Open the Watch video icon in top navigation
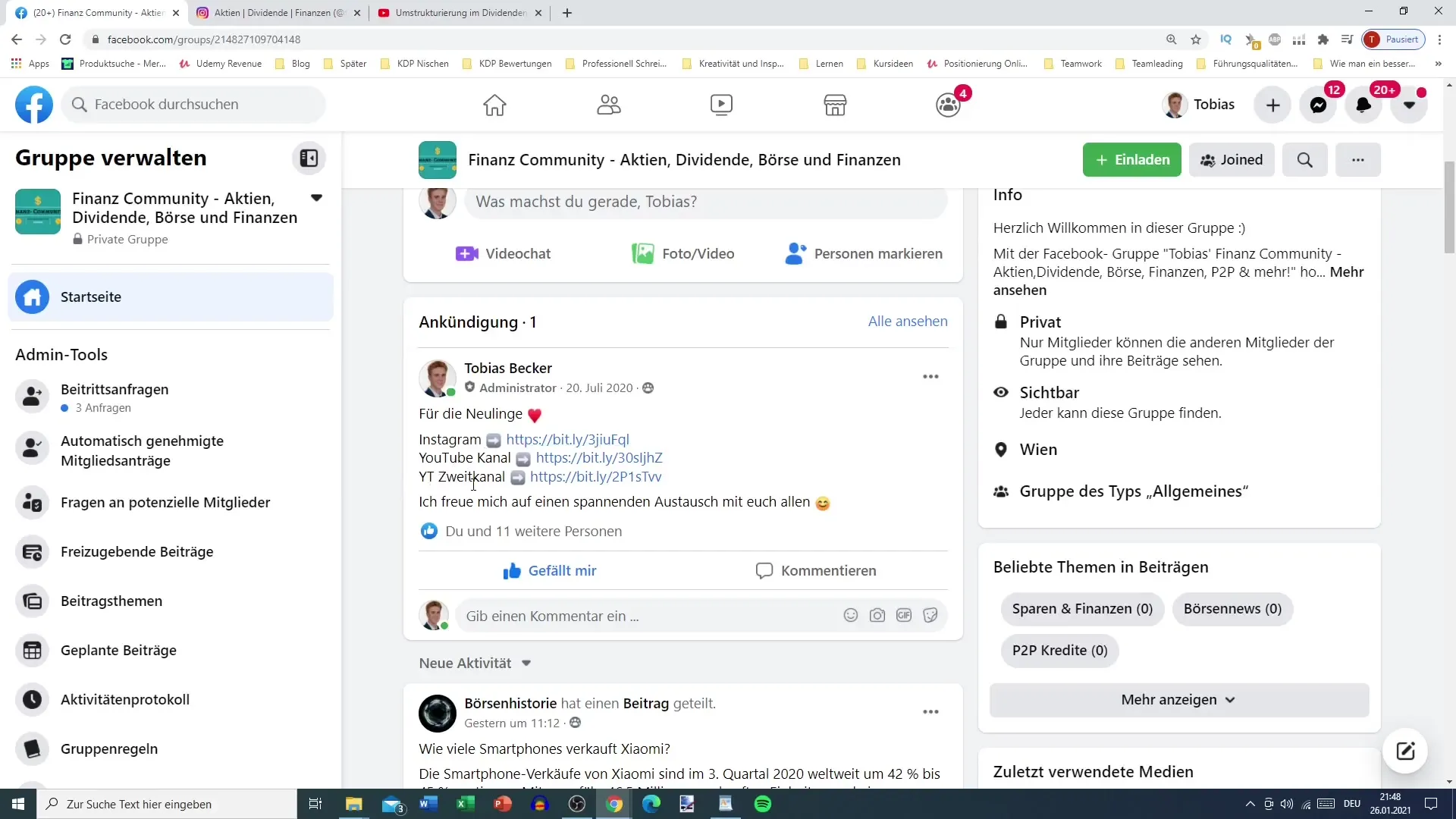 click(721, 105)
